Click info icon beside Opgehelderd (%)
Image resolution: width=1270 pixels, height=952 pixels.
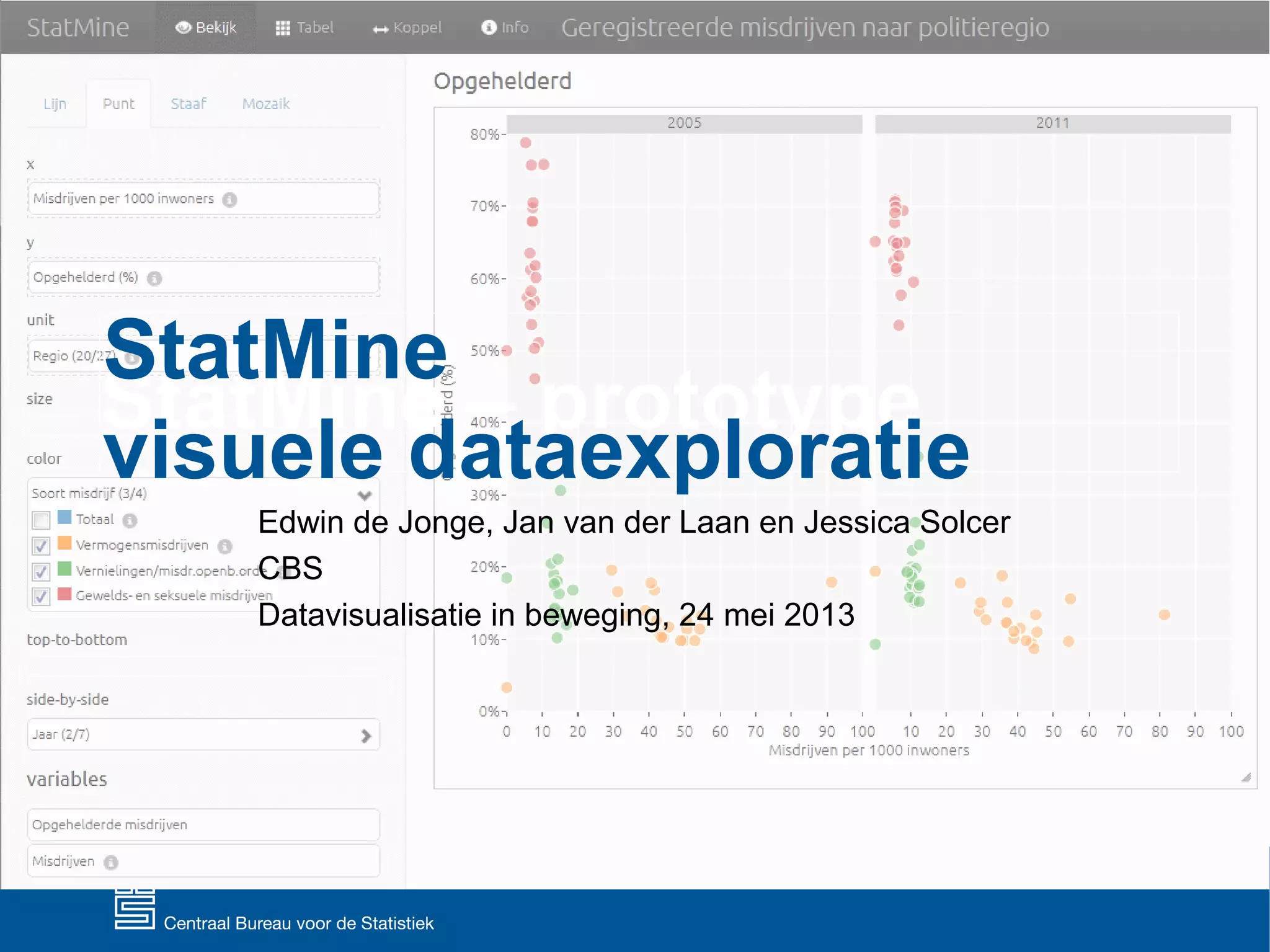click(154, 278)
